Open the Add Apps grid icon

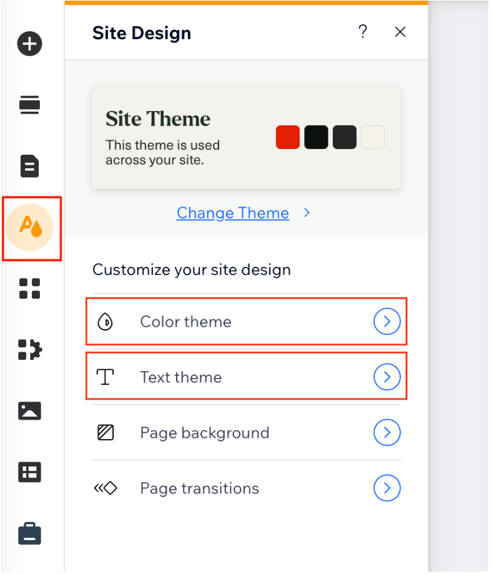30,289
